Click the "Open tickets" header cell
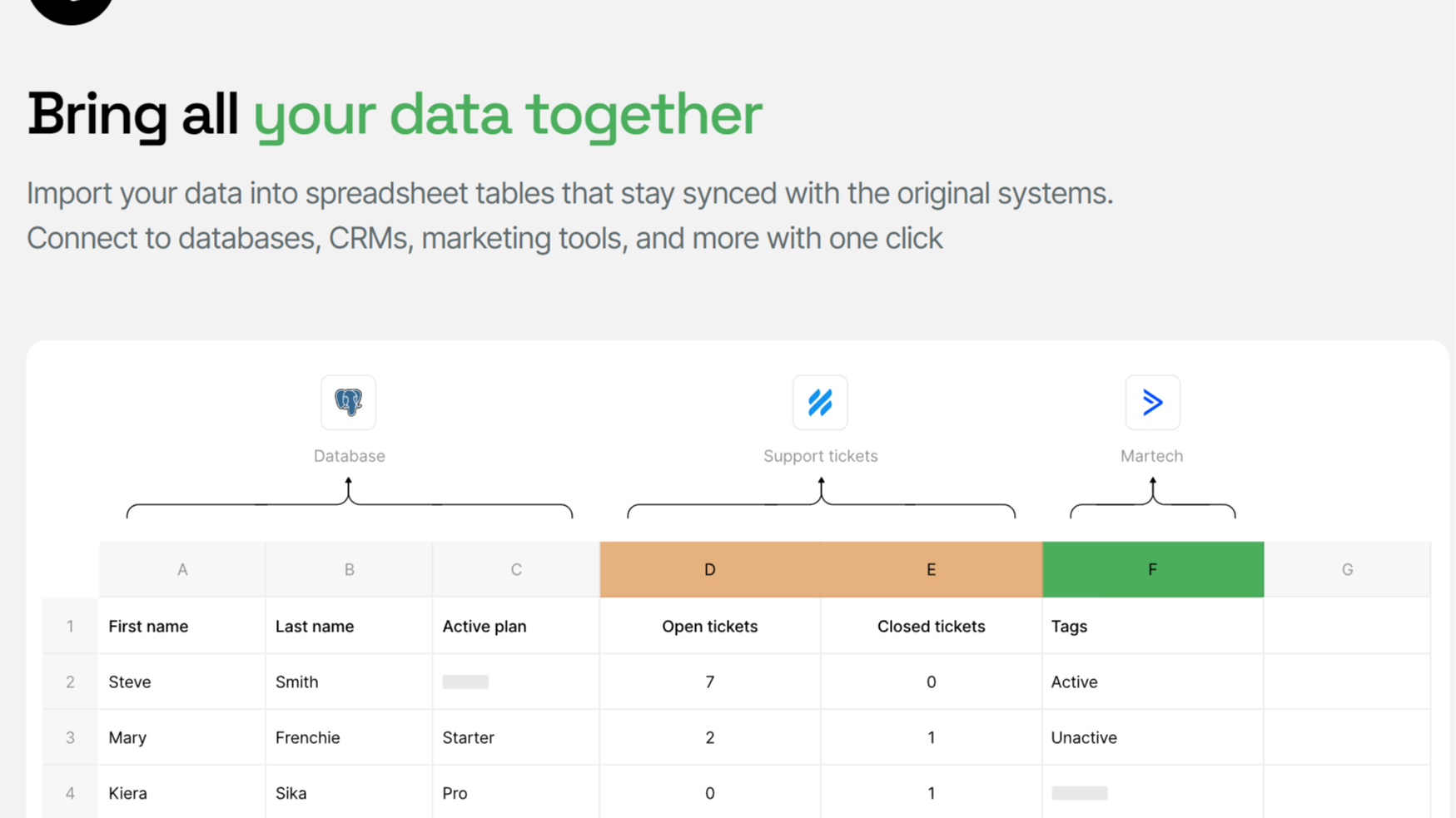The width and height of the screenshot is (1456, 818). point(709,627)
